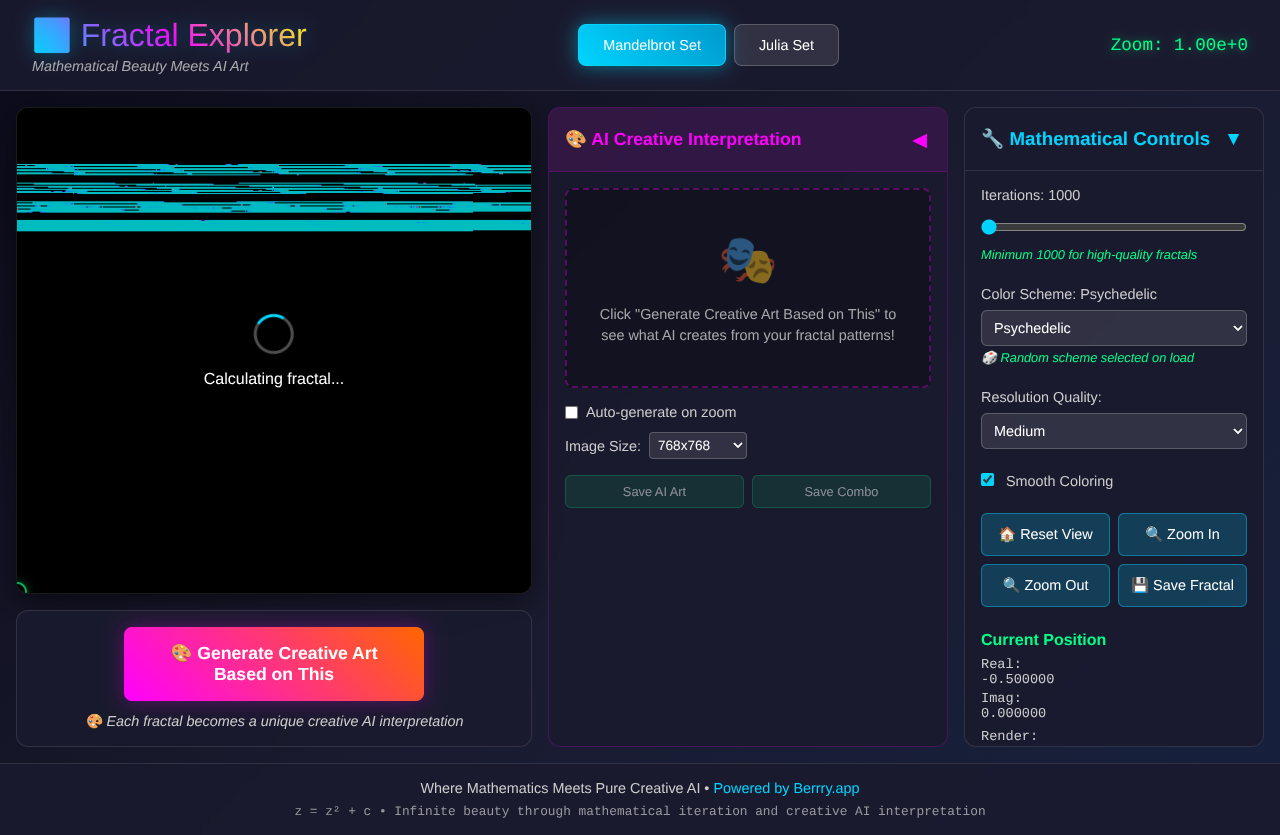1280x835 pixels.
Task: Adjust the Iterations slider
Action: (989, 227)
